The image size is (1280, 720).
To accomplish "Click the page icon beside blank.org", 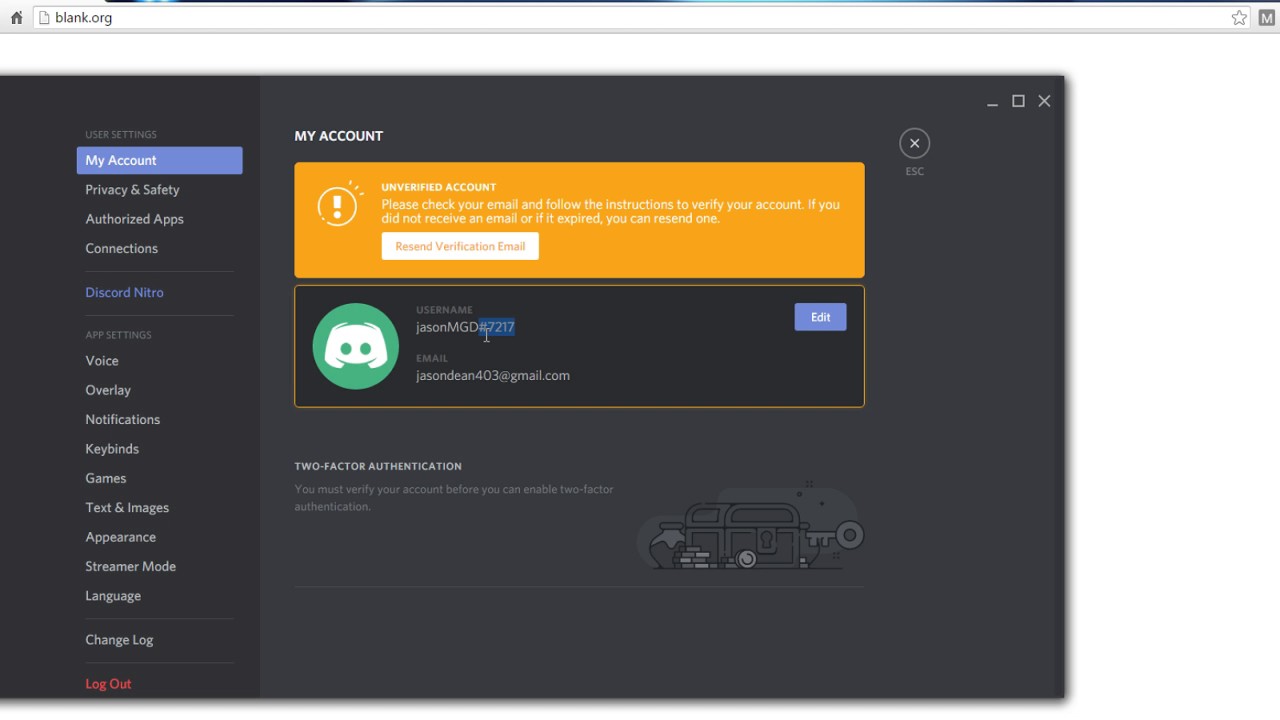I will pos(43,17).
